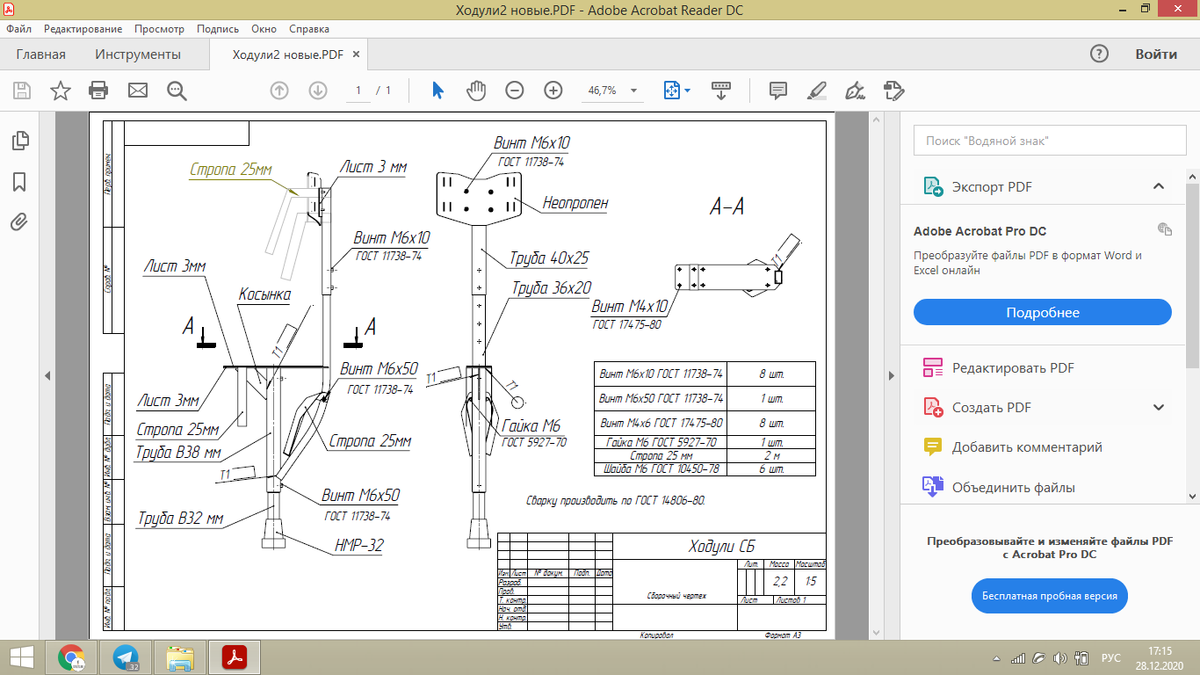Screen dimensions: 1200x675
Task: Open fit page options dropdown arrow
Action: click(687, 91)
